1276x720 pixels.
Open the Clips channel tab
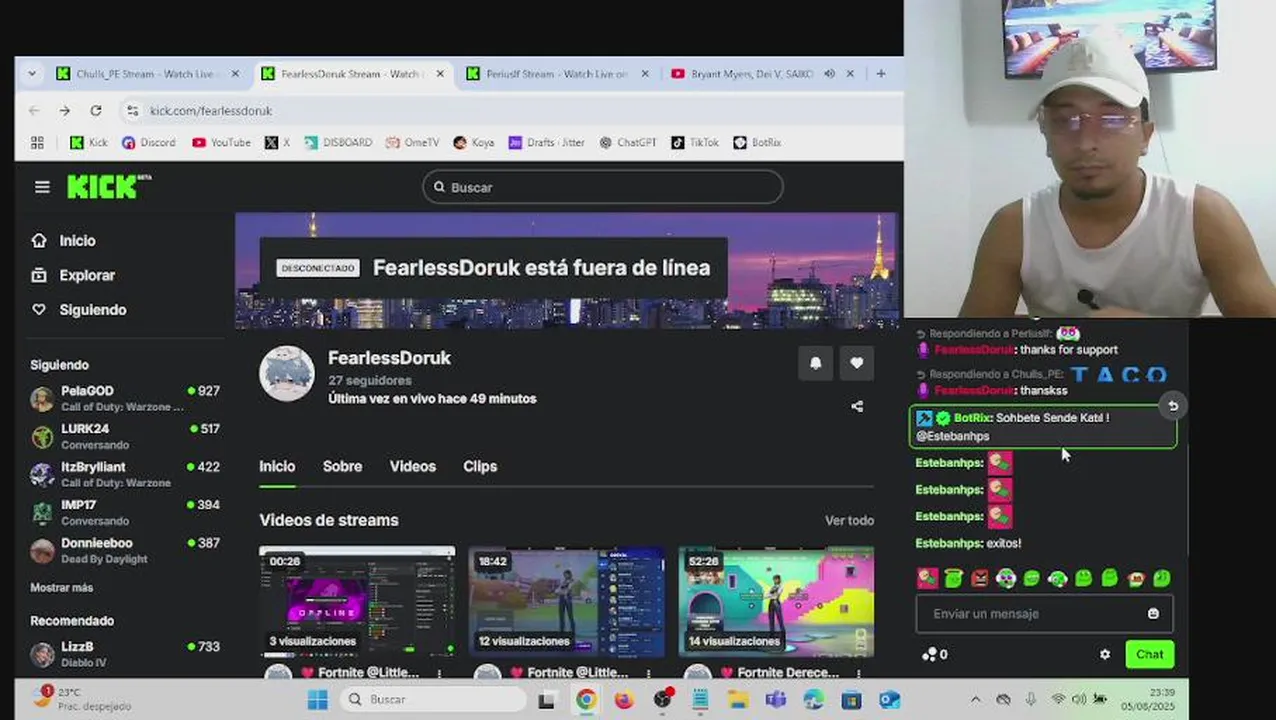pyautogui.click(x=480, y=466)
